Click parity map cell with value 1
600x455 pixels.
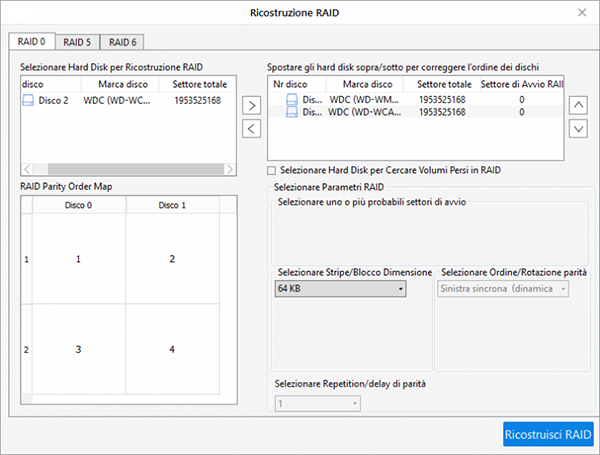tap(79, 259)
